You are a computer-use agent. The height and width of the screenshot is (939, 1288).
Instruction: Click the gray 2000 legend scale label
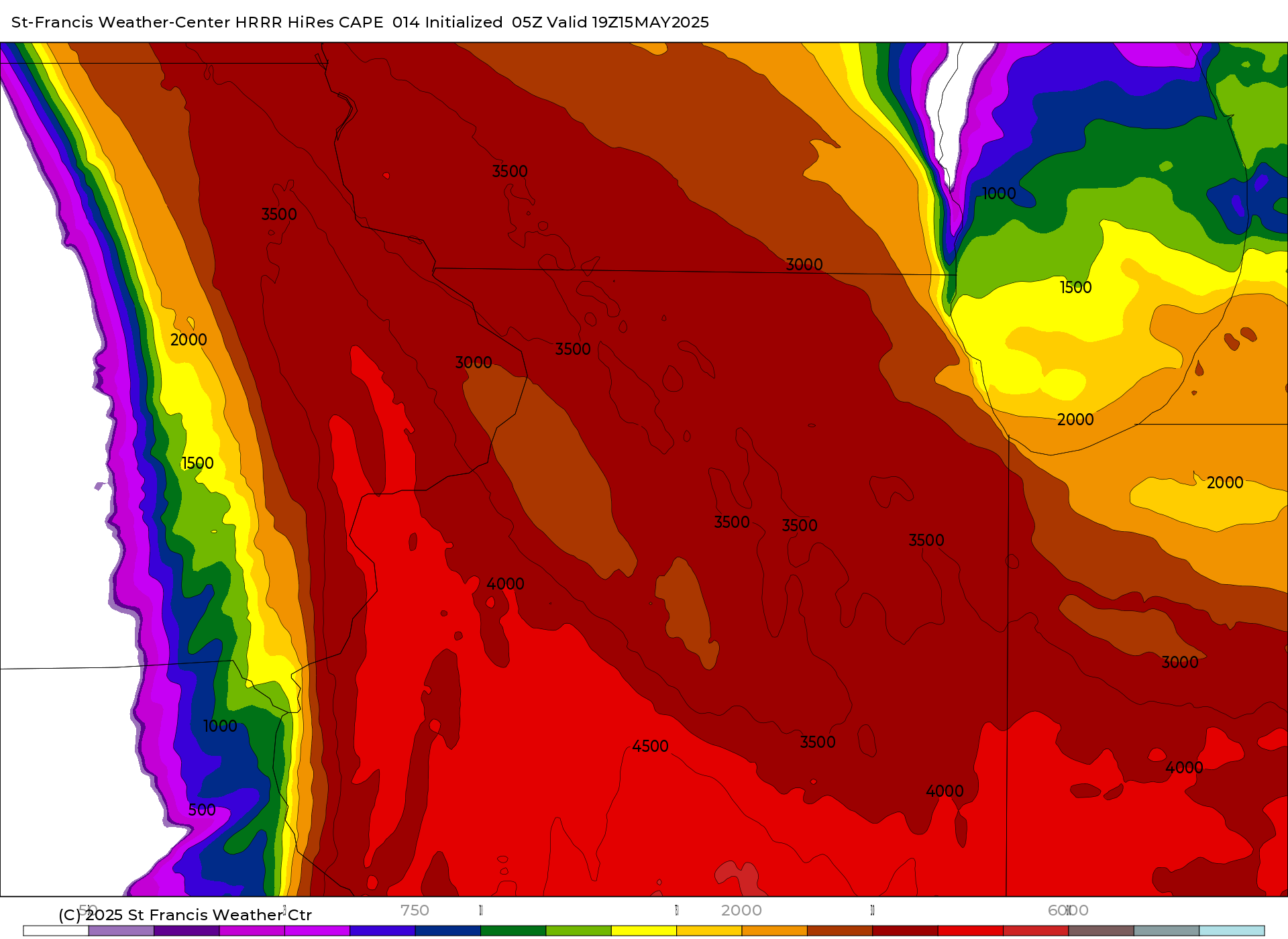[x=741, y=910]
